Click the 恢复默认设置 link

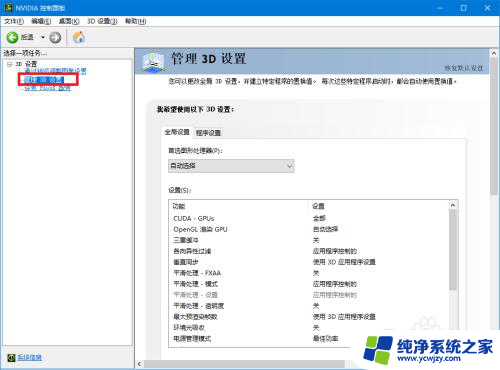click(x=464, y=68)
